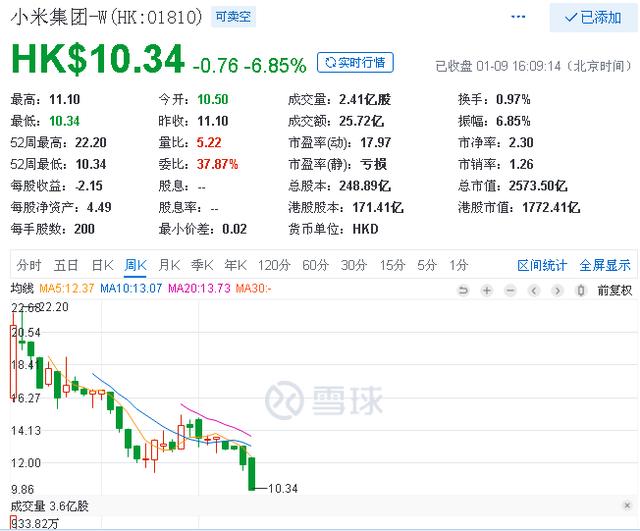
Task: Select the 120分 interval tab
Action: 274,265
